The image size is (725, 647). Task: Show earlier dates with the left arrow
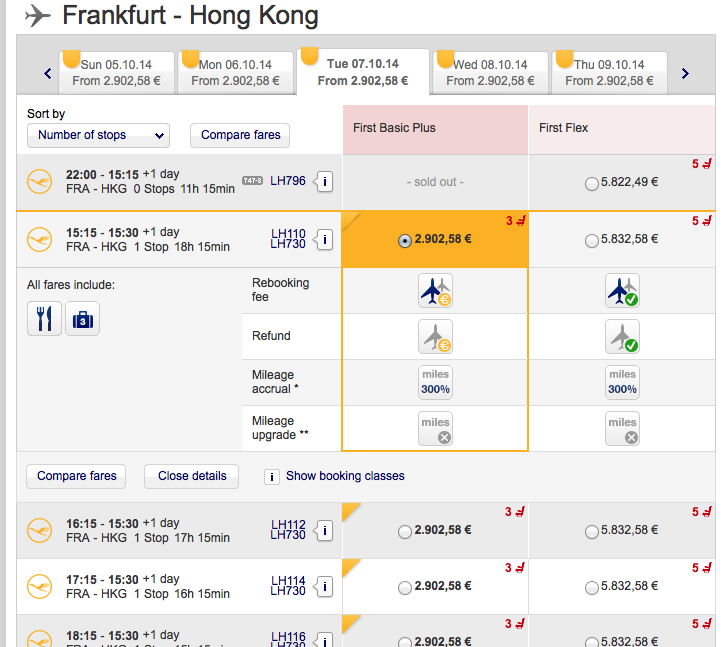(48, 73)
